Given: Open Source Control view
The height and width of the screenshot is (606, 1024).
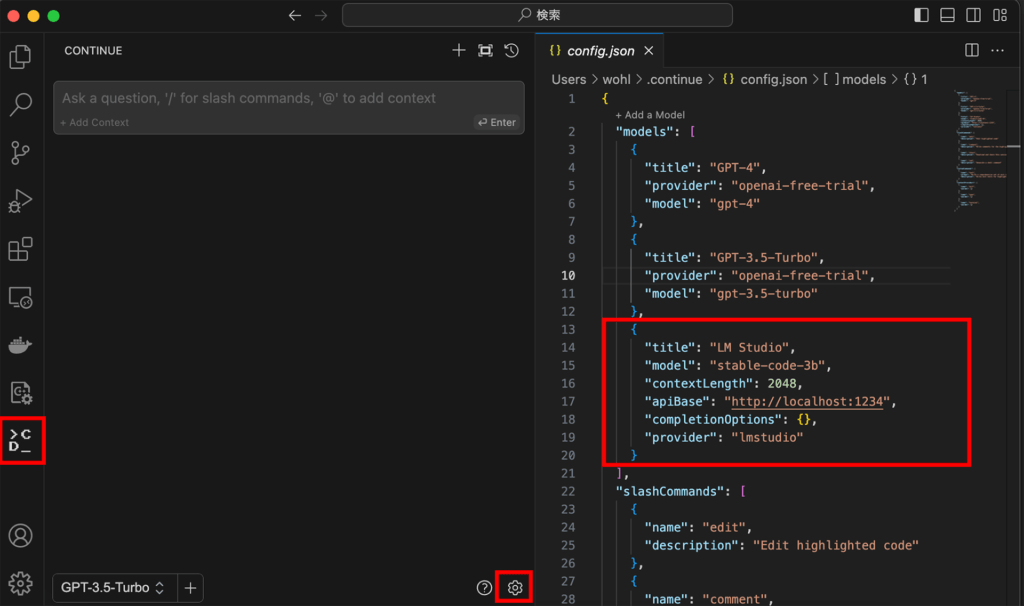Looking at the screenshot, I should tap(20, 152).
